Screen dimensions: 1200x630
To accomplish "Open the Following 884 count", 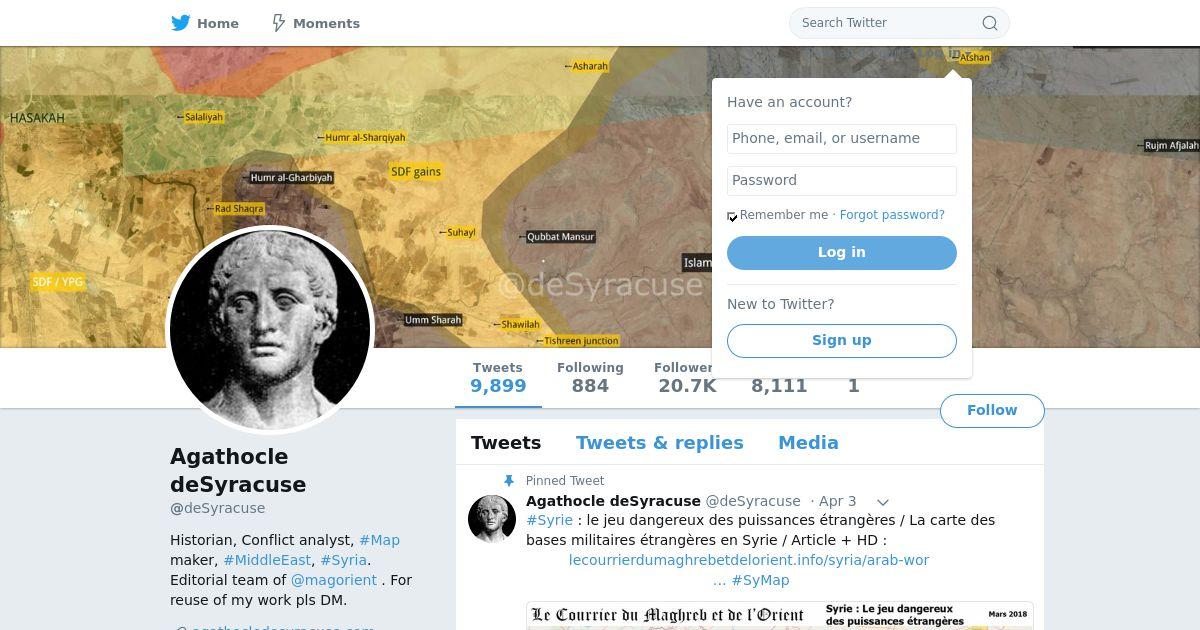I will 590,378.
